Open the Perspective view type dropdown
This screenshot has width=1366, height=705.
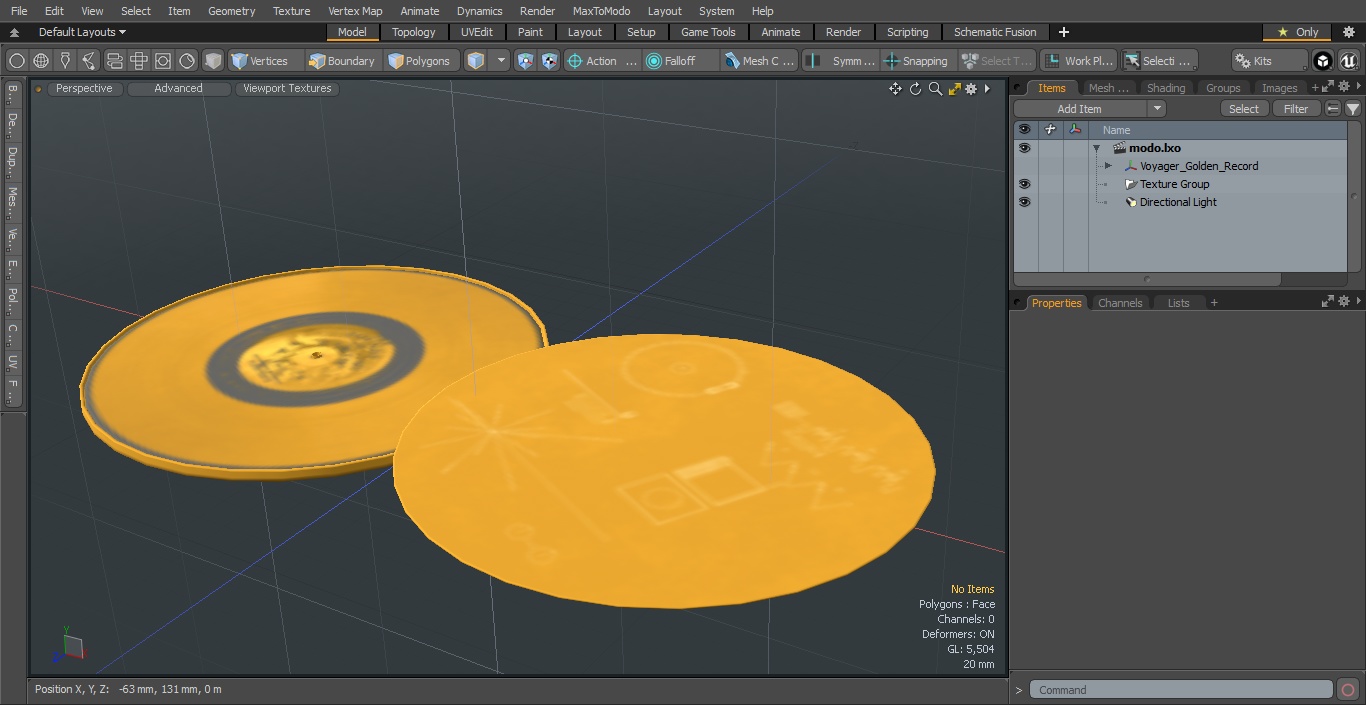point(84,89)
